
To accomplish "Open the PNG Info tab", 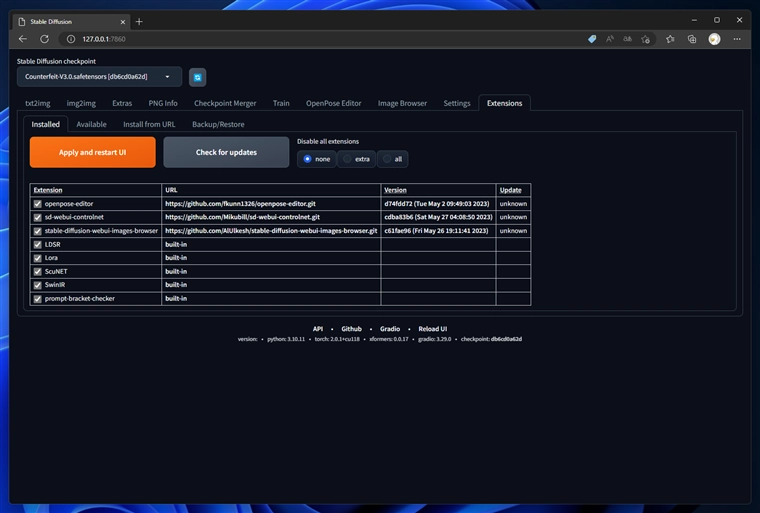I will point(163,103).
